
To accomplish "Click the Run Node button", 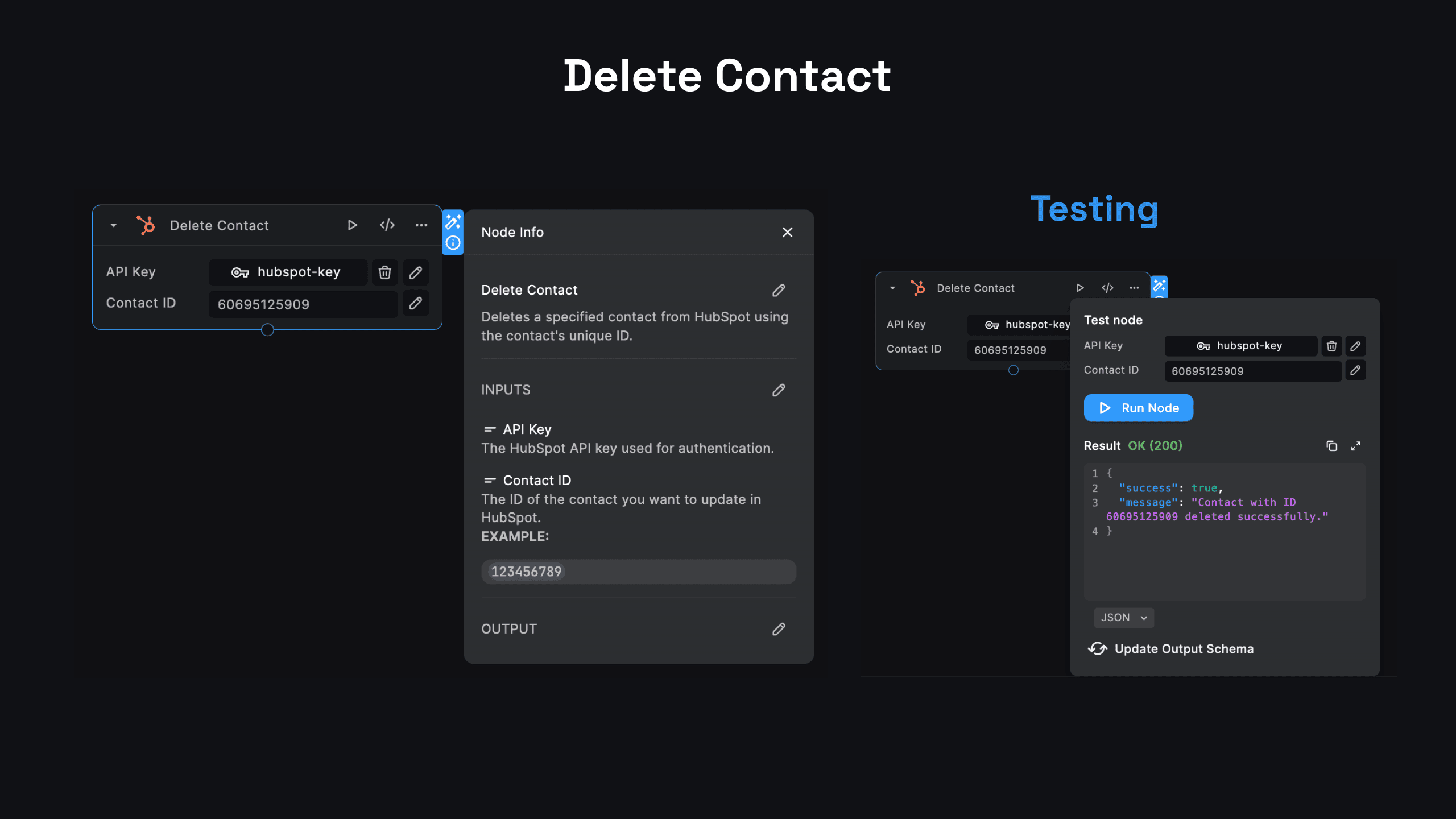I will coord(1138,408).
